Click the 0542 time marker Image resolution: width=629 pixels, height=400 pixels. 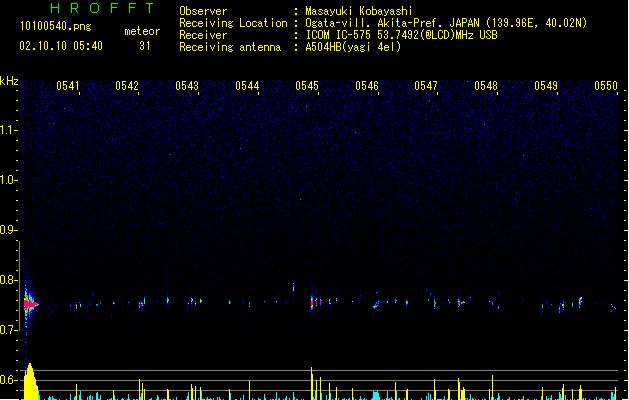point(127,86)
